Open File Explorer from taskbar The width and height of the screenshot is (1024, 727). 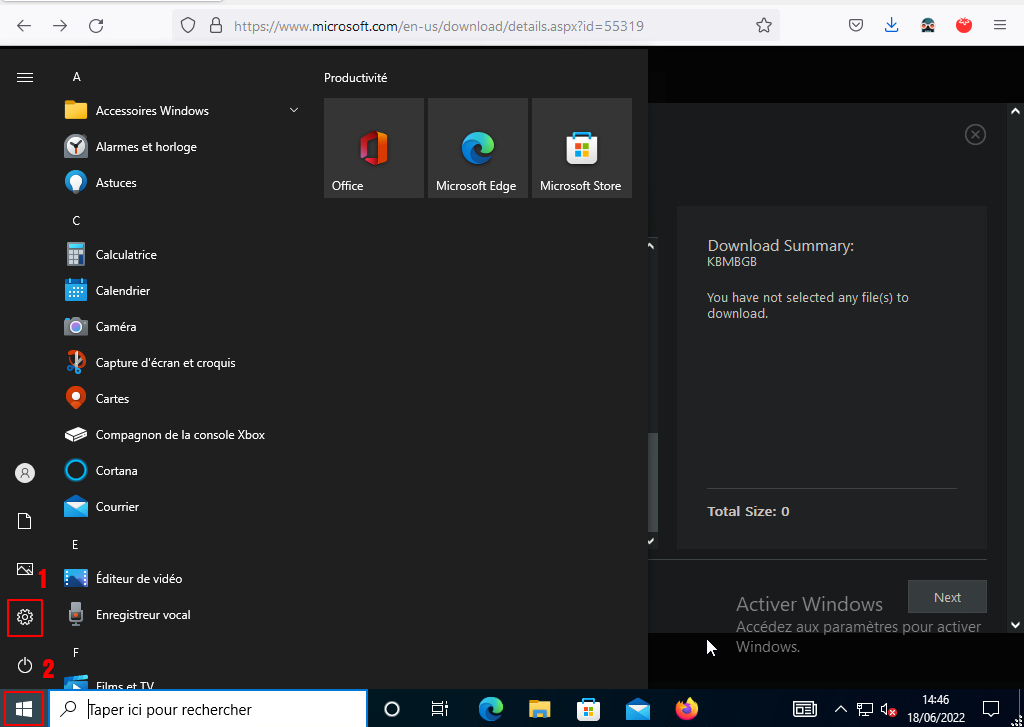(x=540, y=709)
